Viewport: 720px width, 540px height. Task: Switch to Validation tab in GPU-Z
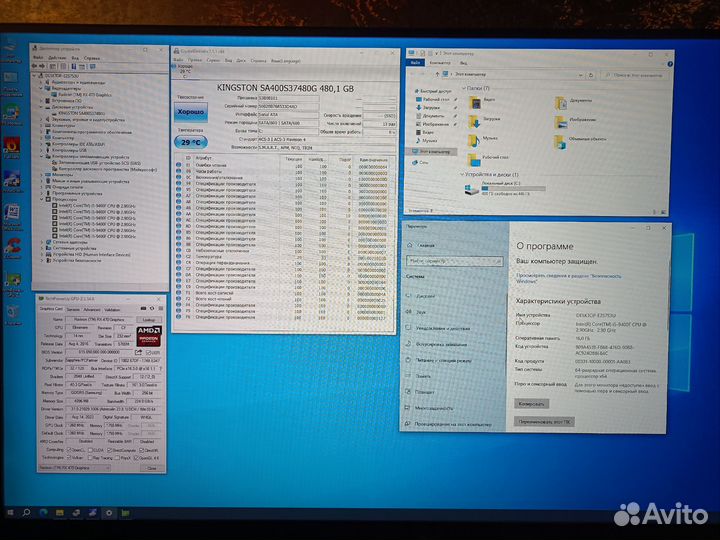[x=112, y=309]
